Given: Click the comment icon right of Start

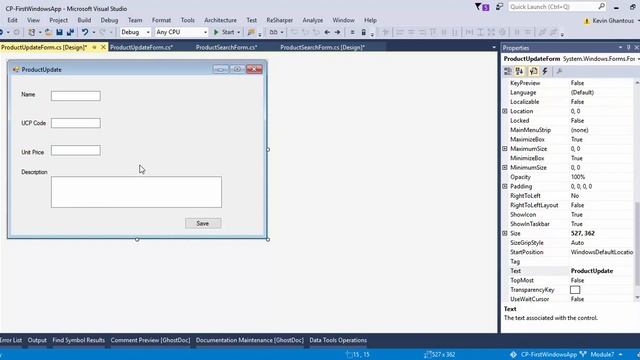Looking at the screenshot, I should pos(251,32).
